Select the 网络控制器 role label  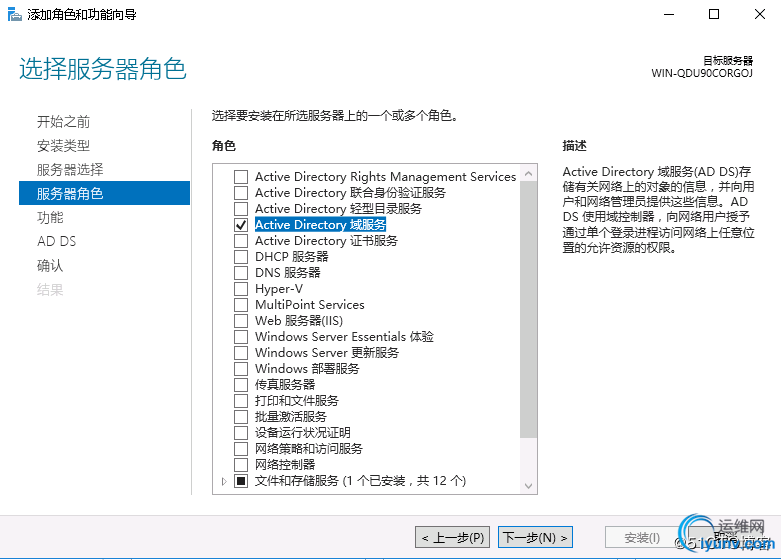click(x=285, y=464)
